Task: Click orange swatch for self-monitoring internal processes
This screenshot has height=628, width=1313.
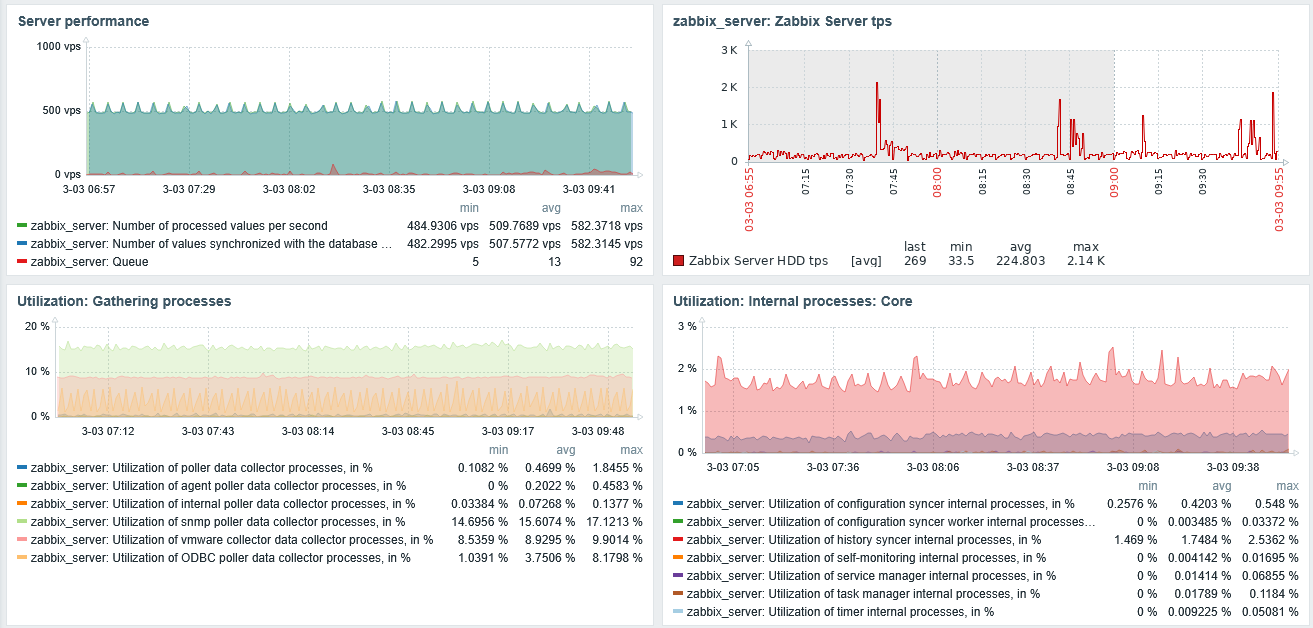Action: 678,557
